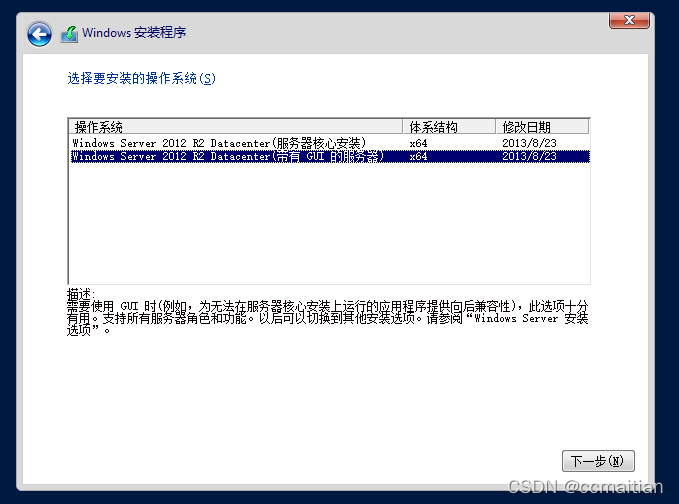Select the Datacenter 带有 GUI 的服务器 row
Viewport: 679px width, 504px height.
[330, 156]
